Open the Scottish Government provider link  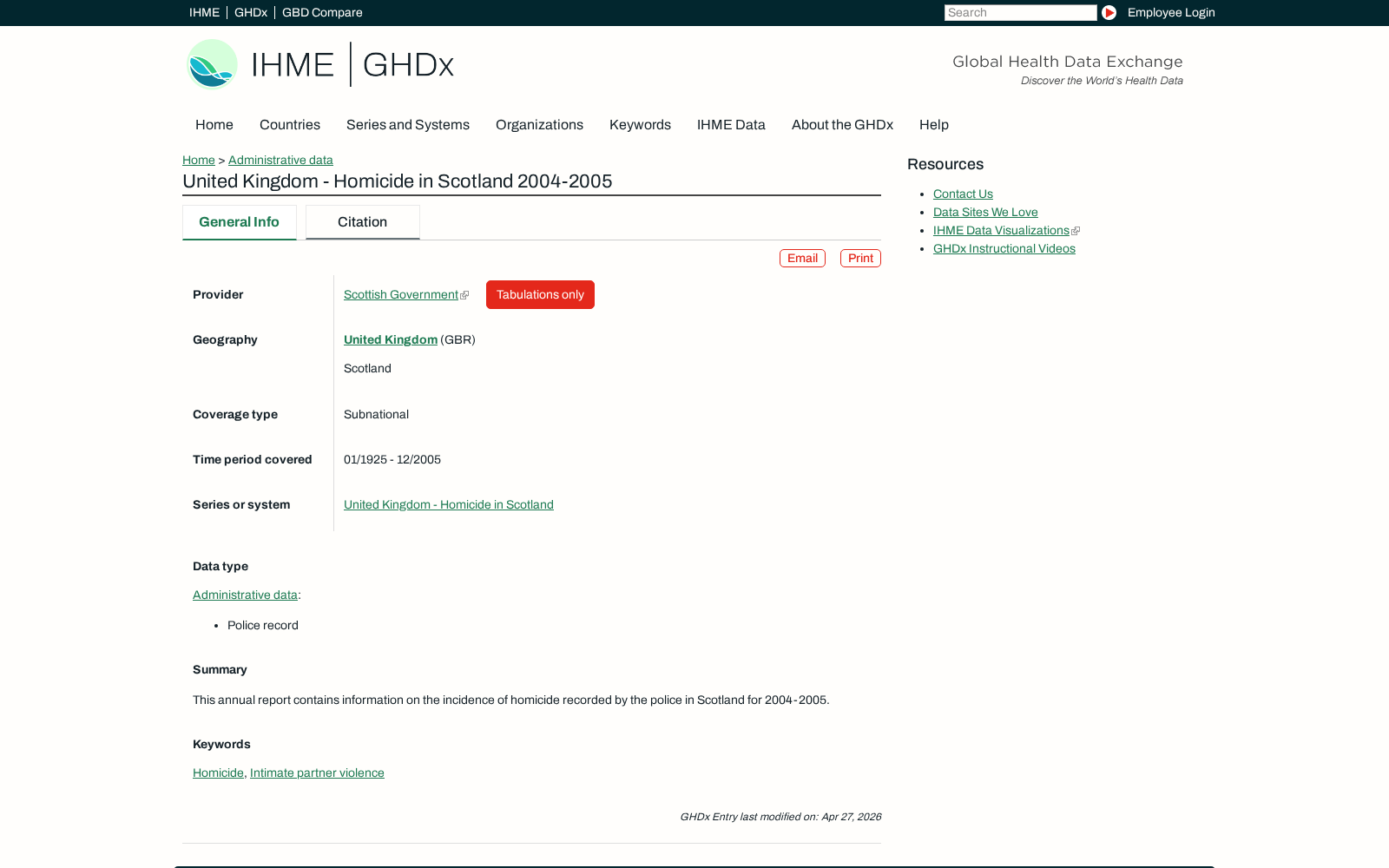[x=401, y=294]
